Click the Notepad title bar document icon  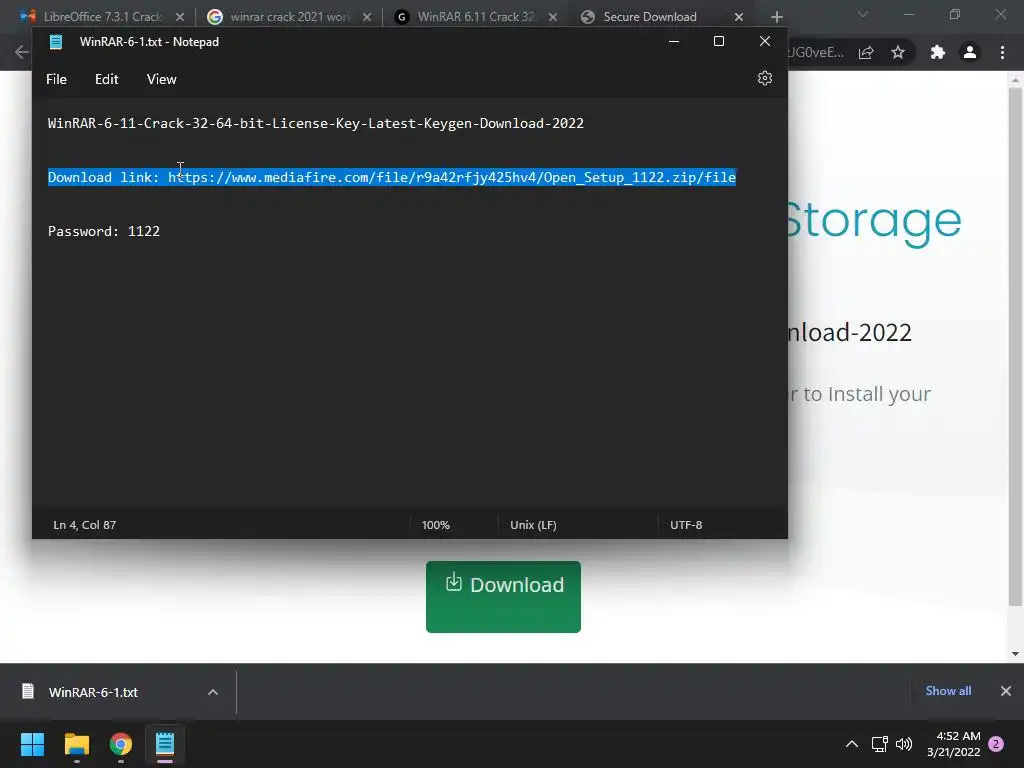click(x=56, y=42)
